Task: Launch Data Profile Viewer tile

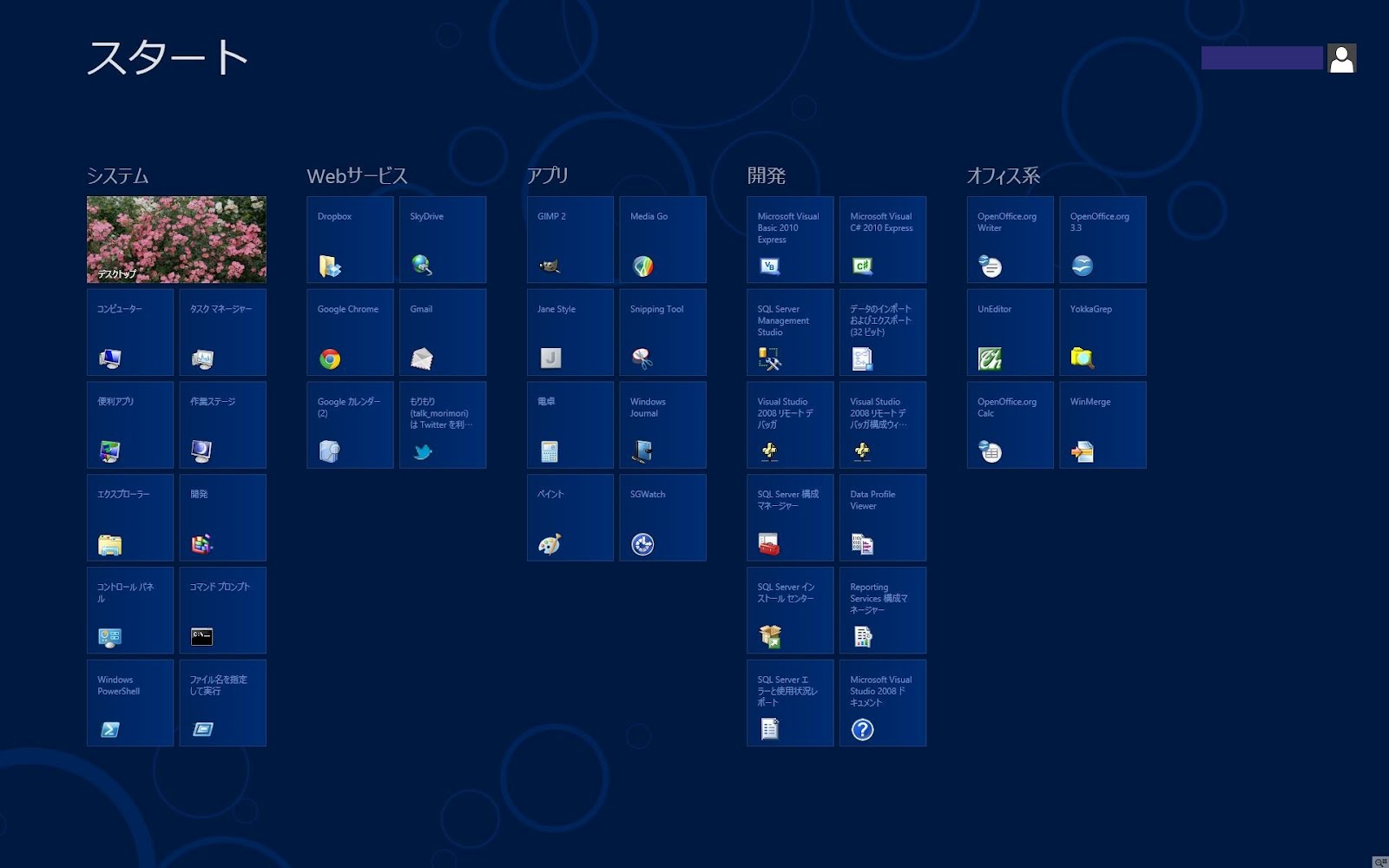Action: pyautogui.click(x=883, y=517)
